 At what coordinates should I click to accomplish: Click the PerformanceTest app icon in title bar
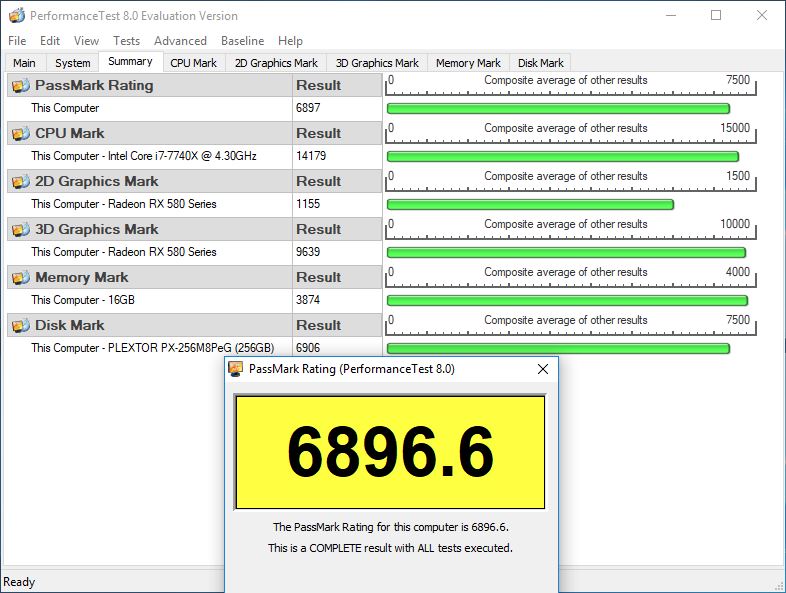[15, 16]
